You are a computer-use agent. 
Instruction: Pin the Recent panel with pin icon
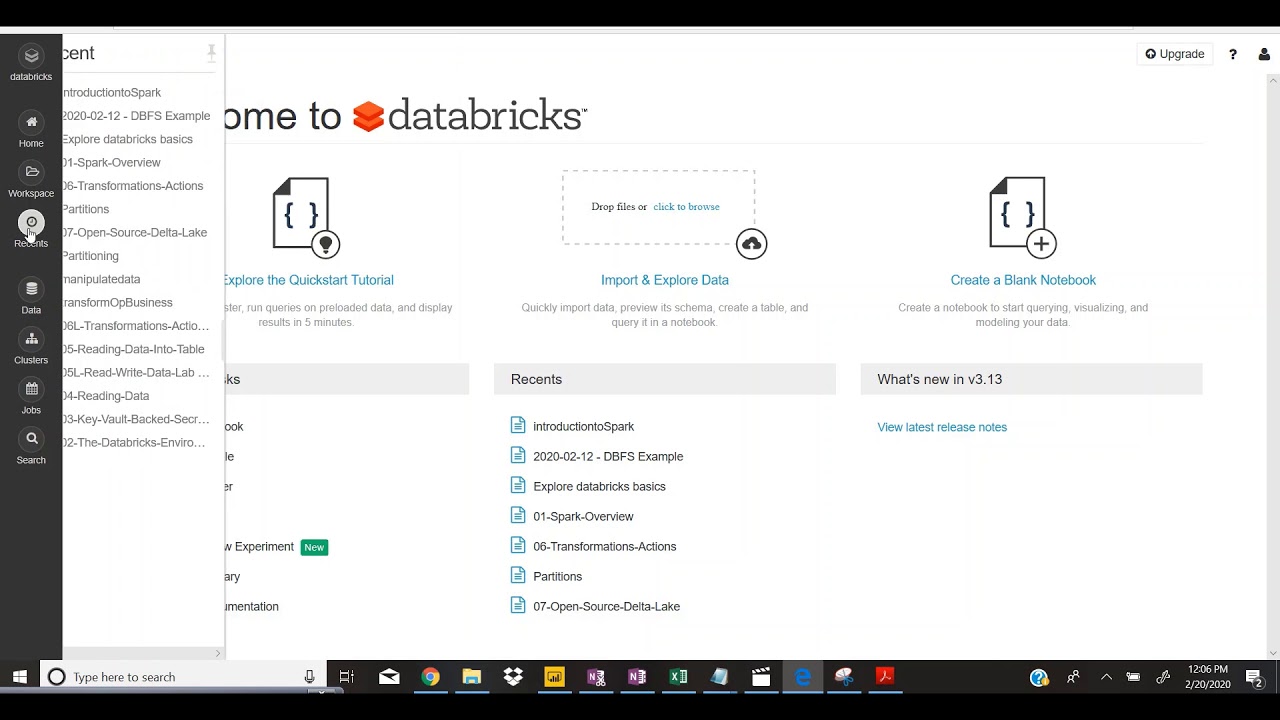[211, 53]
